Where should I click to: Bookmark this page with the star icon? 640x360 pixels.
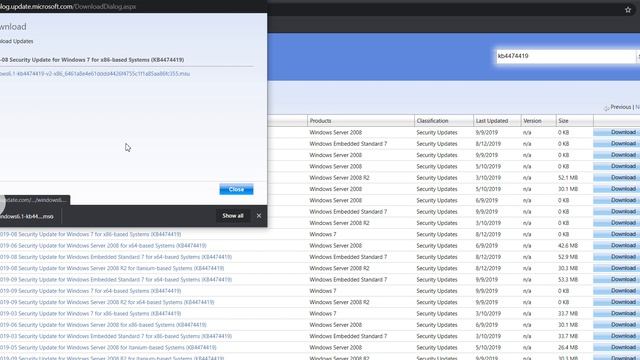(x=628, y=10)
